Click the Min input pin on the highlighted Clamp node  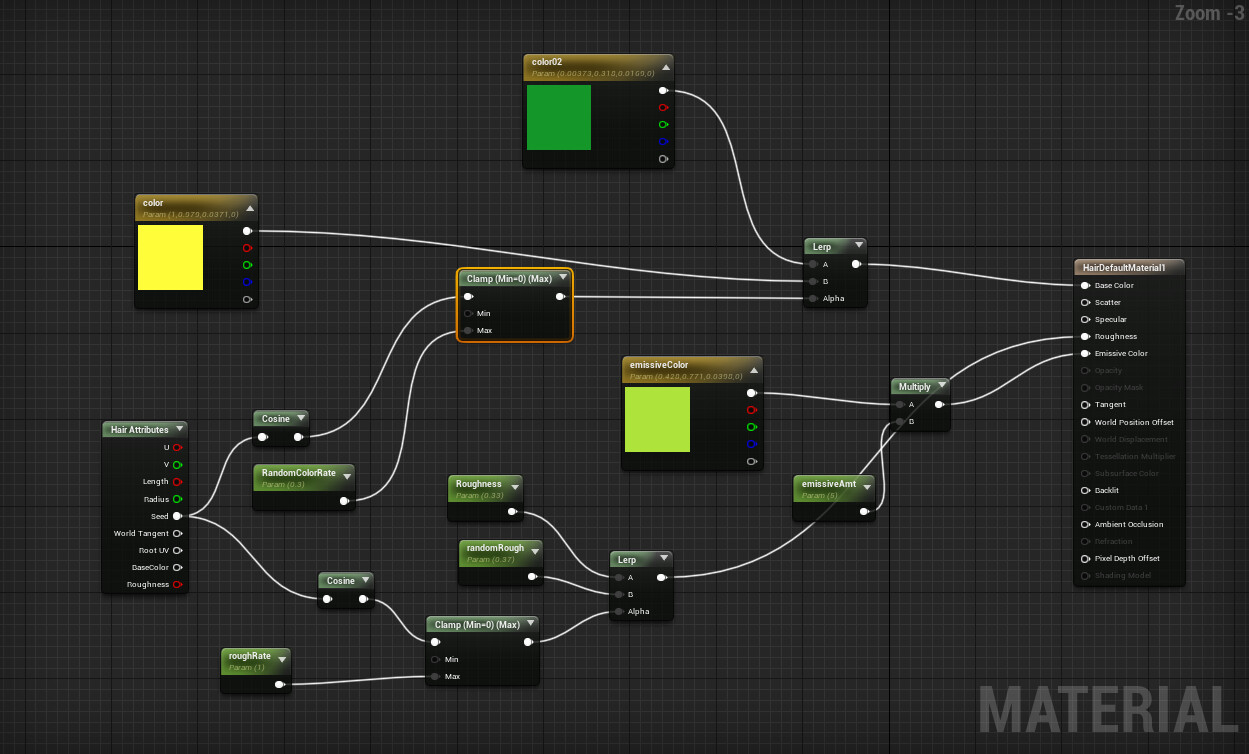(467, 313)
